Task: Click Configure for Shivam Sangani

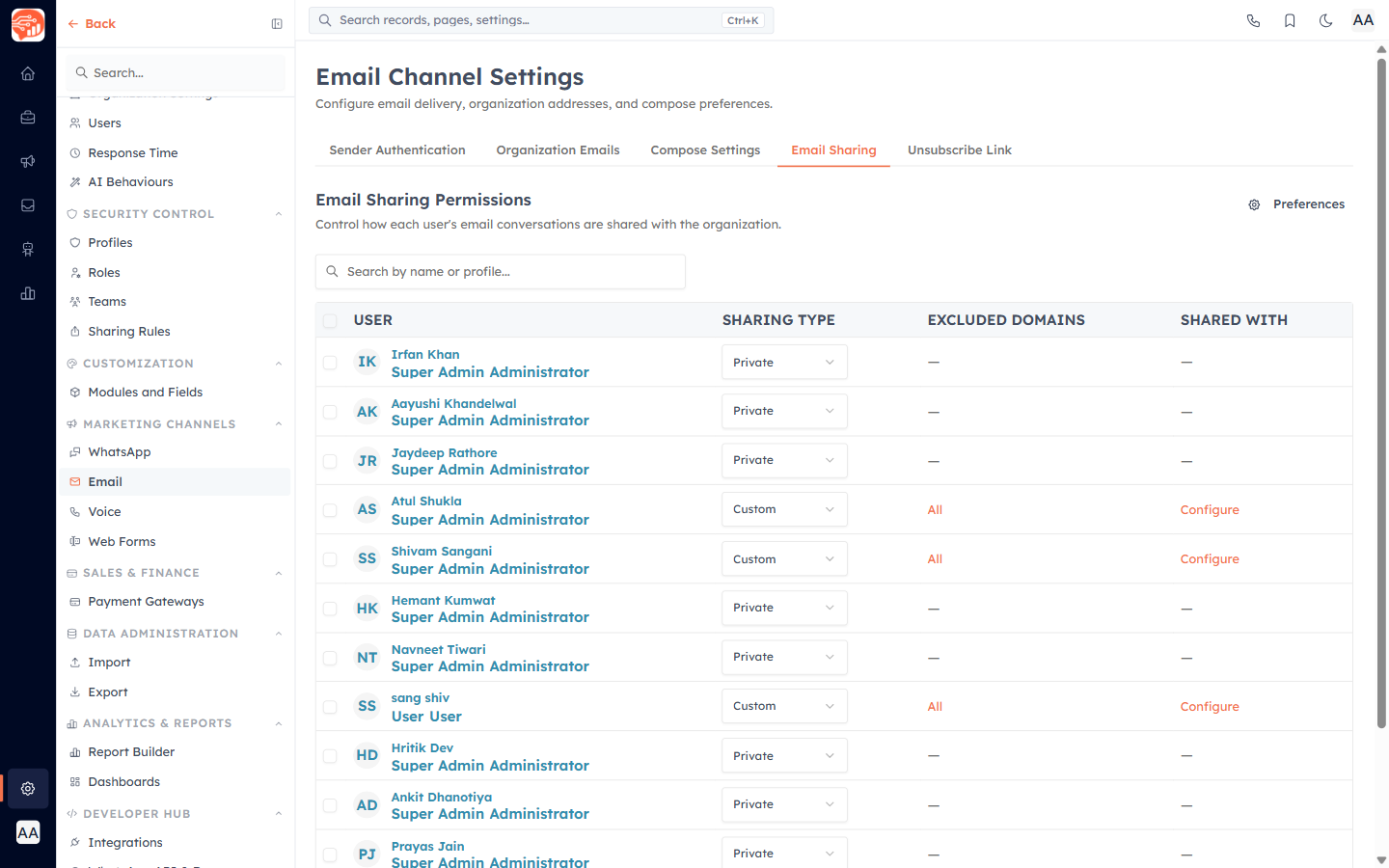Action: pyautogui.click(x=1210, y=559)
